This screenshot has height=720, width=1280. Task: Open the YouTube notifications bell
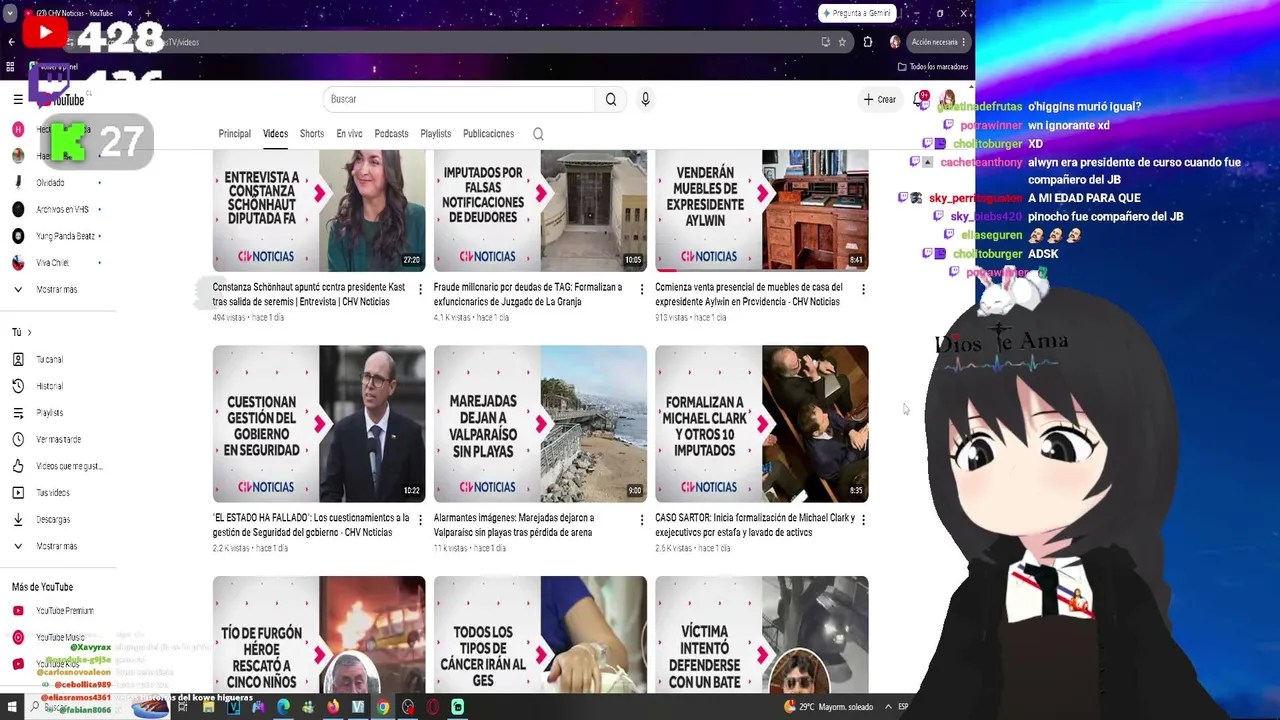(920, 99)
